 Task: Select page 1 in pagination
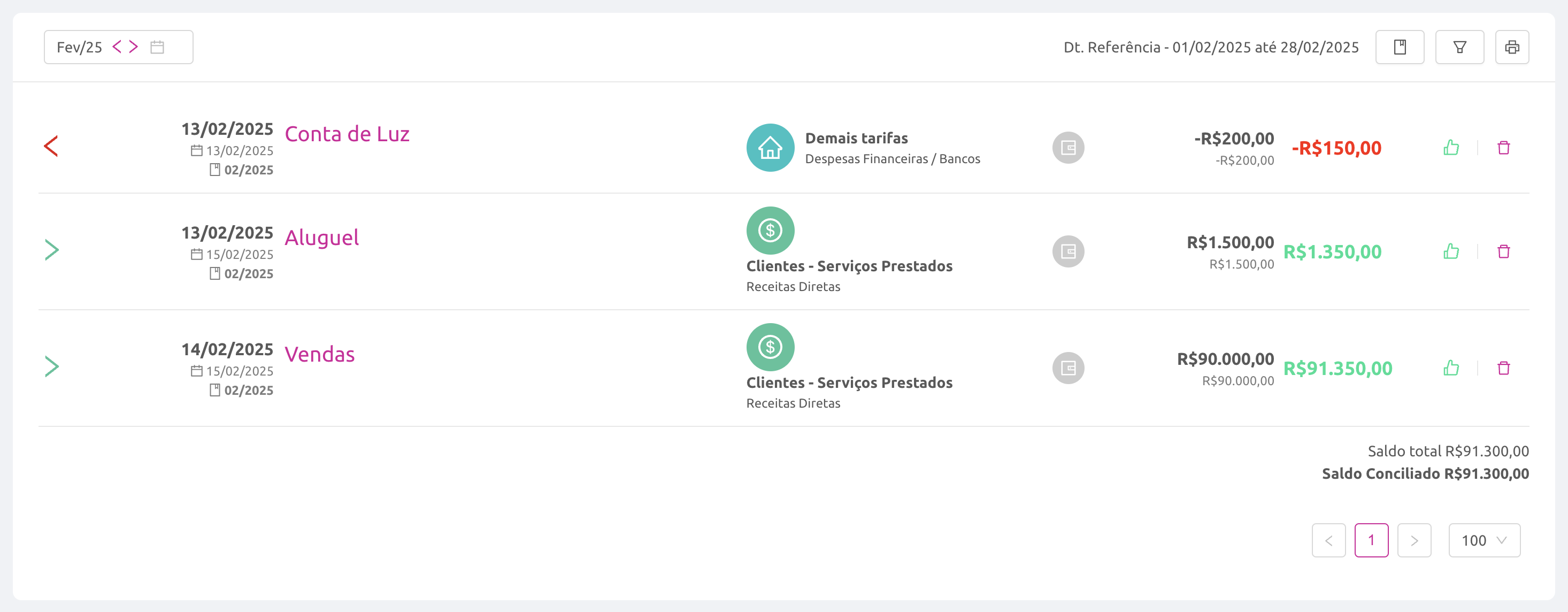click(x=1371, y=540)
